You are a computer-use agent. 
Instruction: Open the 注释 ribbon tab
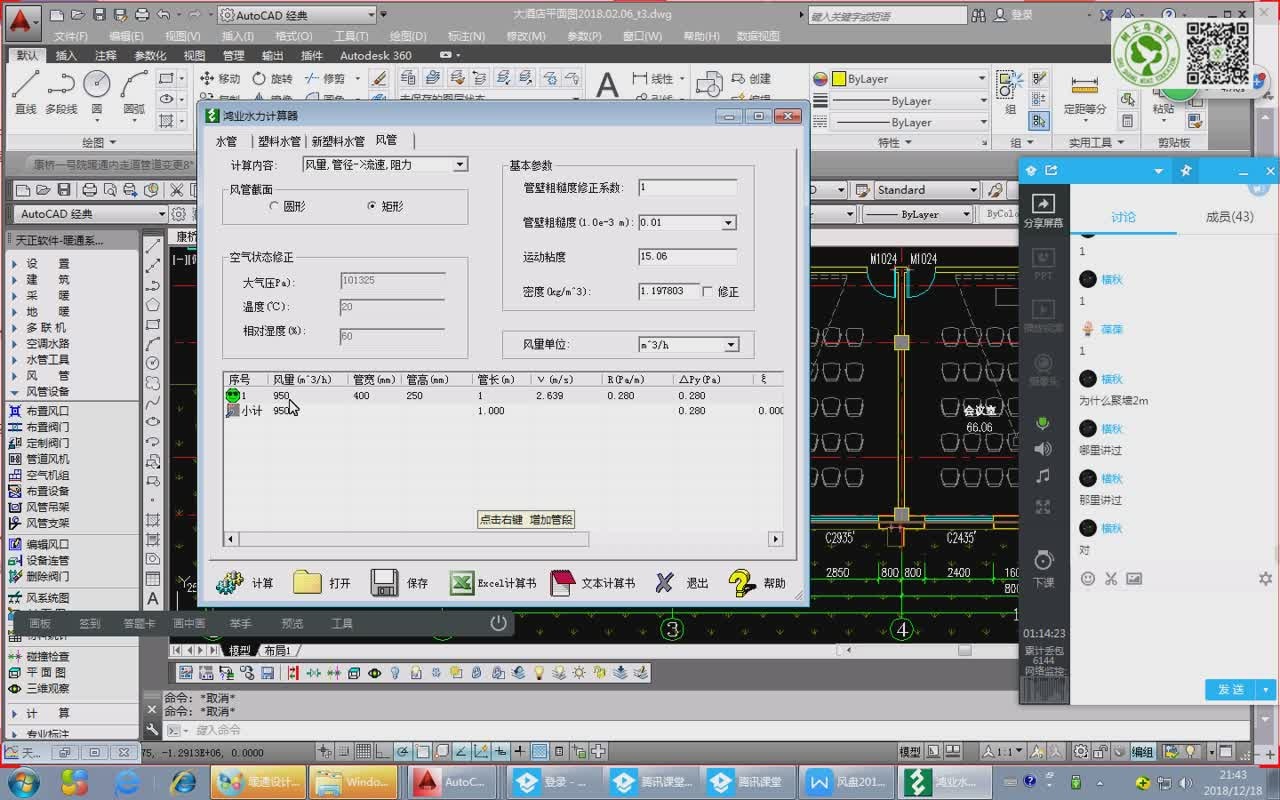(x=106, y=55)
